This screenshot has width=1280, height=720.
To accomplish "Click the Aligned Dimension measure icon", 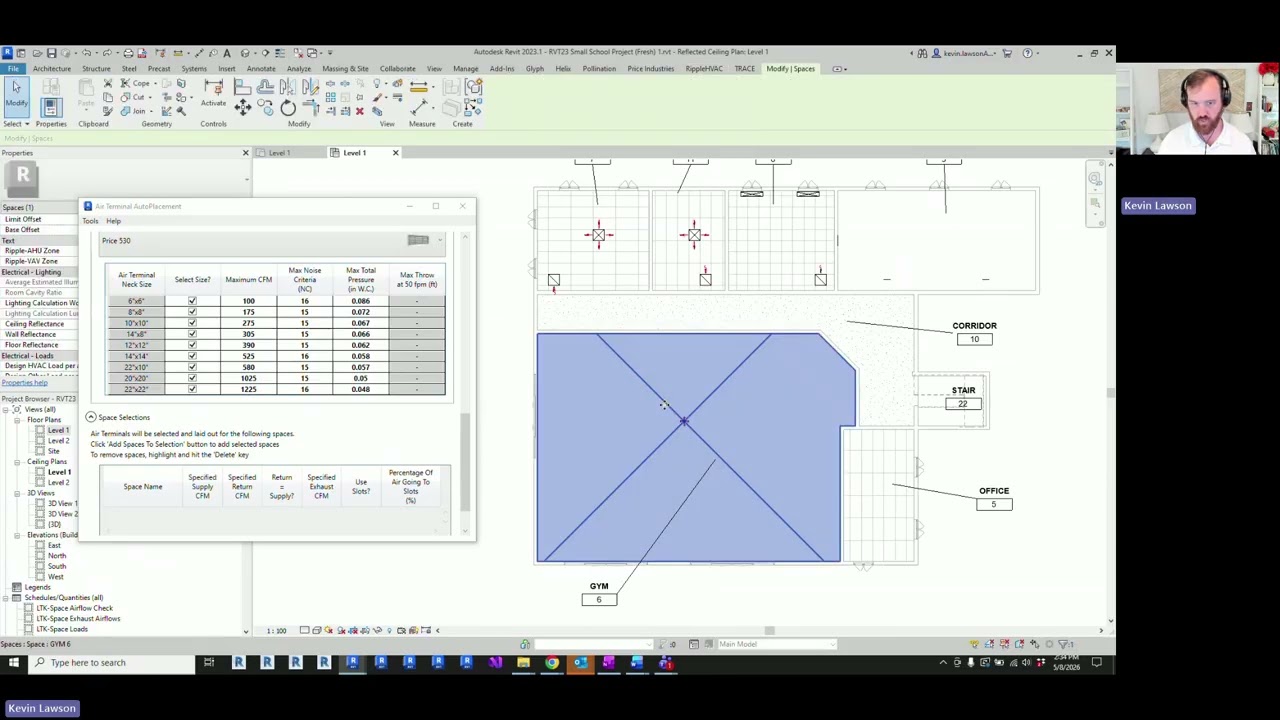I will [418, 107].
